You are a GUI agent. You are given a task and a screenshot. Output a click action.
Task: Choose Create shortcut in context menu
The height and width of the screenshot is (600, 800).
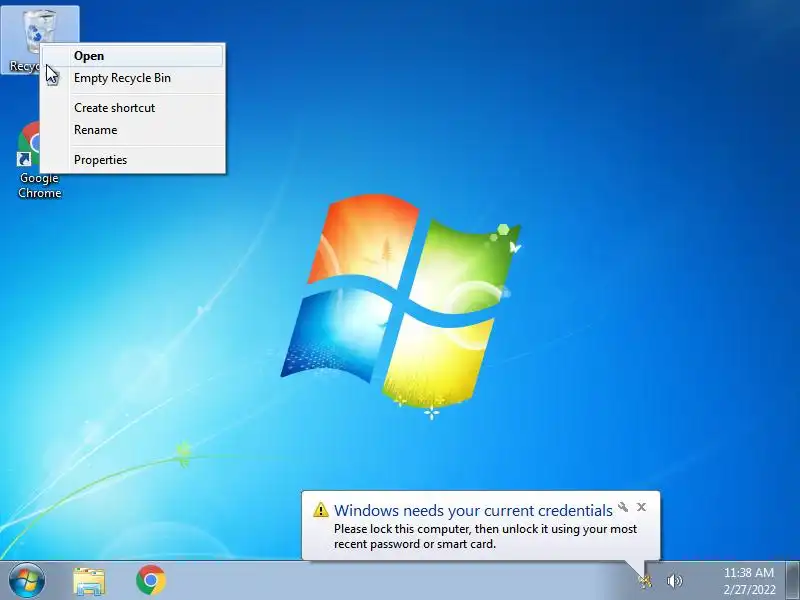pos(132,108)
